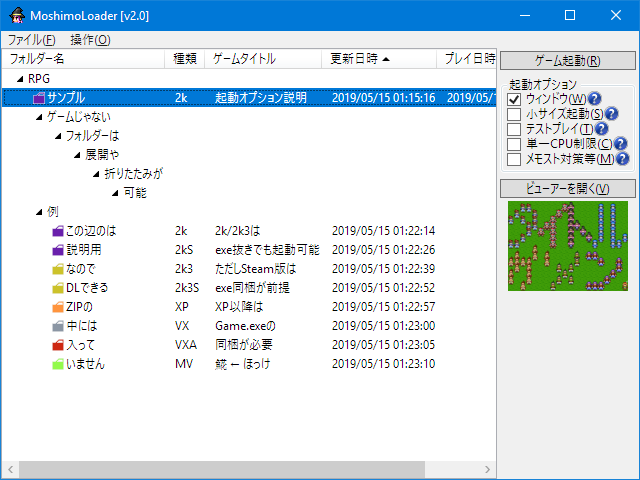
Task: Select the この辺のは row name
Action: (x=91, y=231)
